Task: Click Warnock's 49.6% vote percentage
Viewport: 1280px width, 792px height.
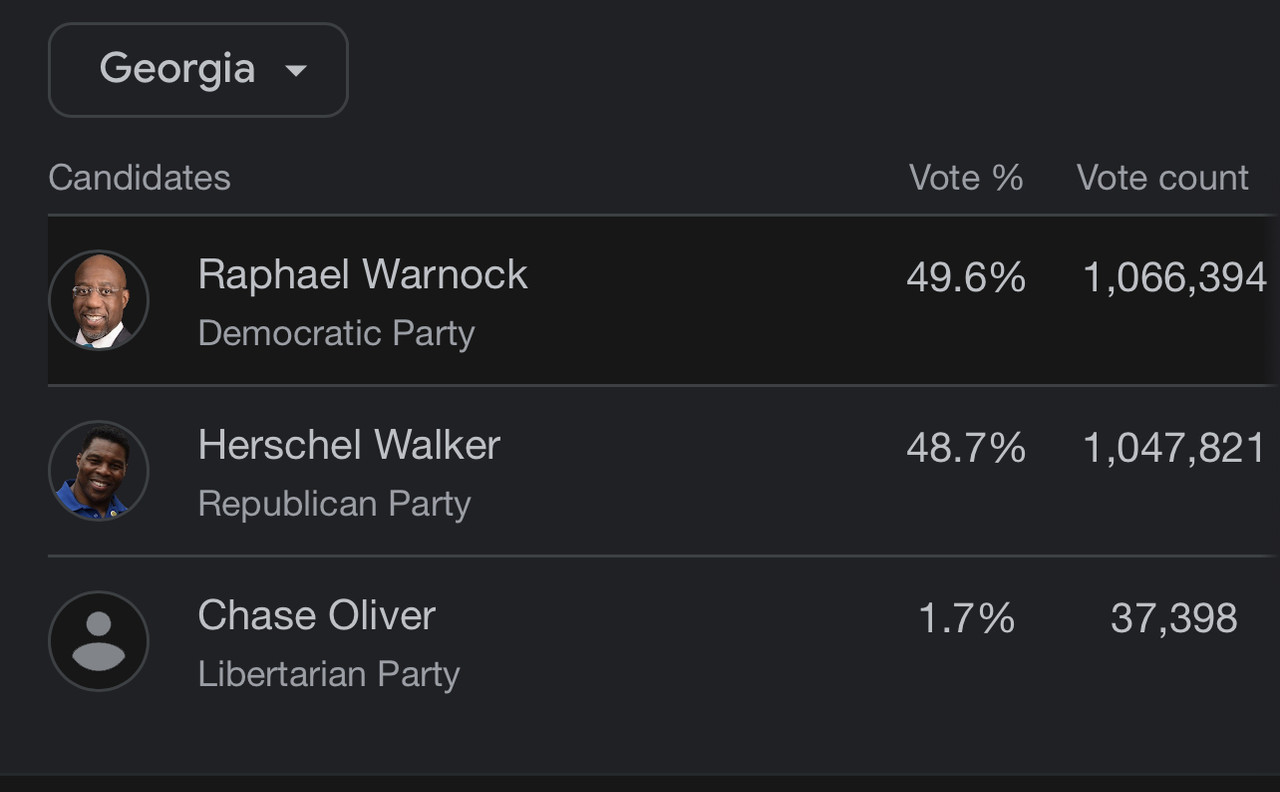Action: [966, 278]
